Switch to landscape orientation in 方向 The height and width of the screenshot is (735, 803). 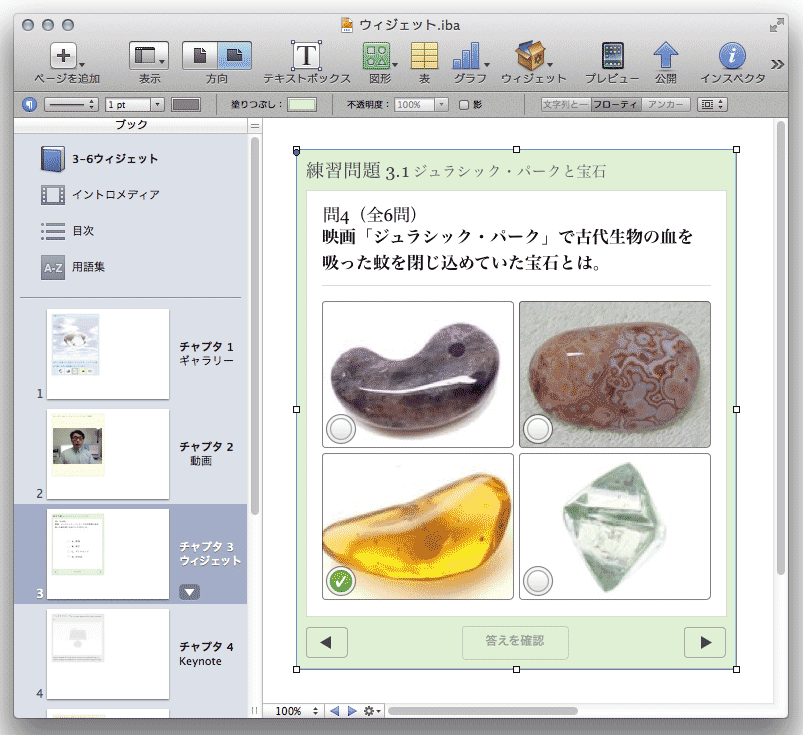coord(235,55)
